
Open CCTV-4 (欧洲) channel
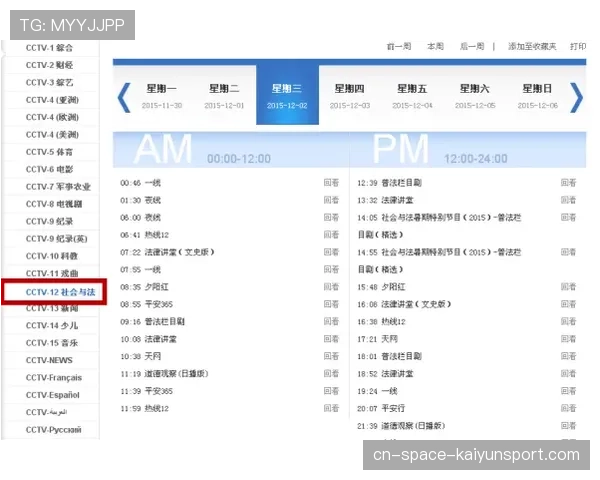coord(52,117)
